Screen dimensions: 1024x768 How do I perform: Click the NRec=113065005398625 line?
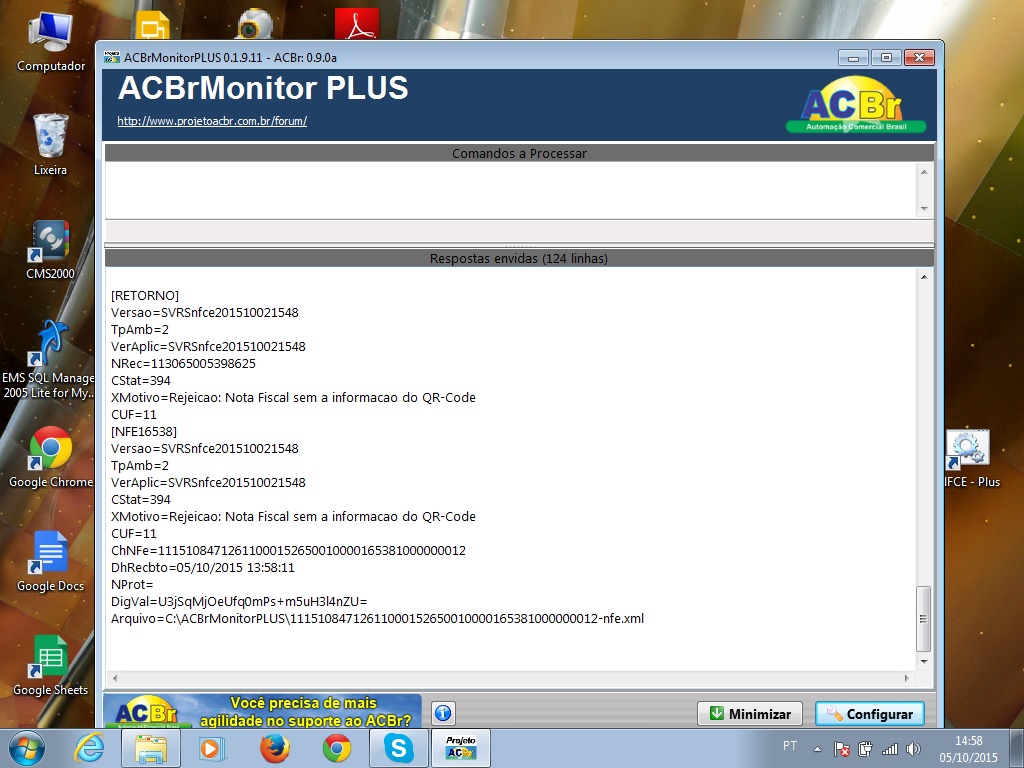pos(184,364)
